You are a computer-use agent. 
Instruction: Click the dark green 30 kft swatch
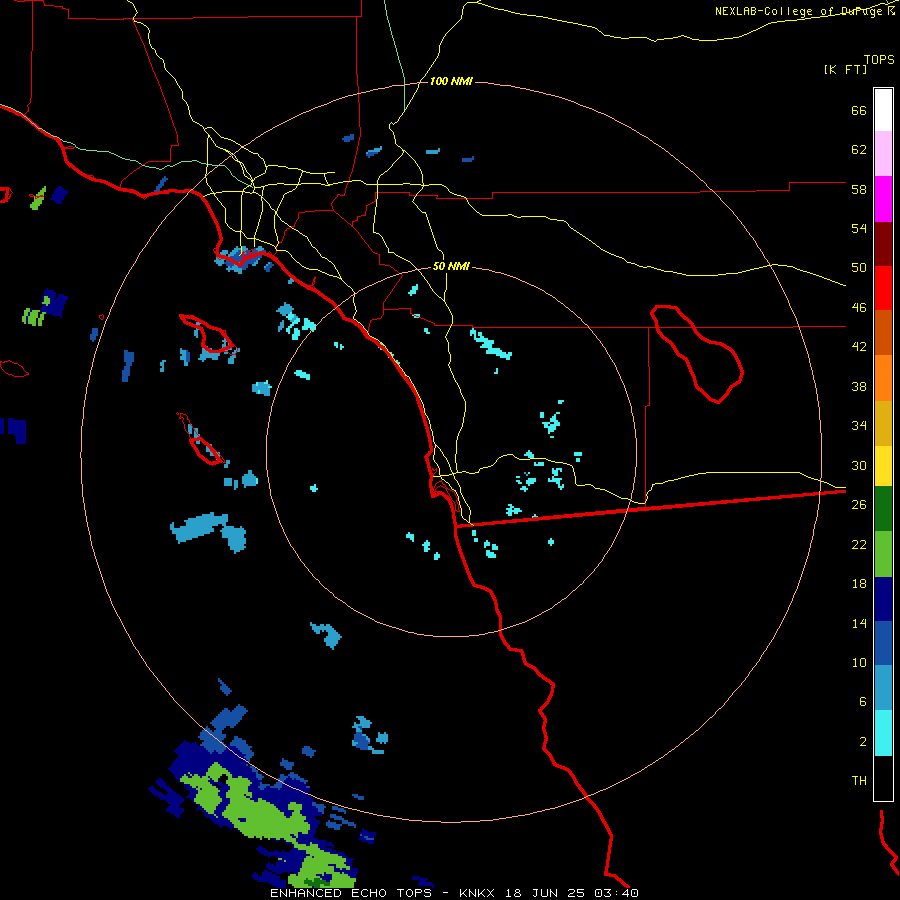883,509
